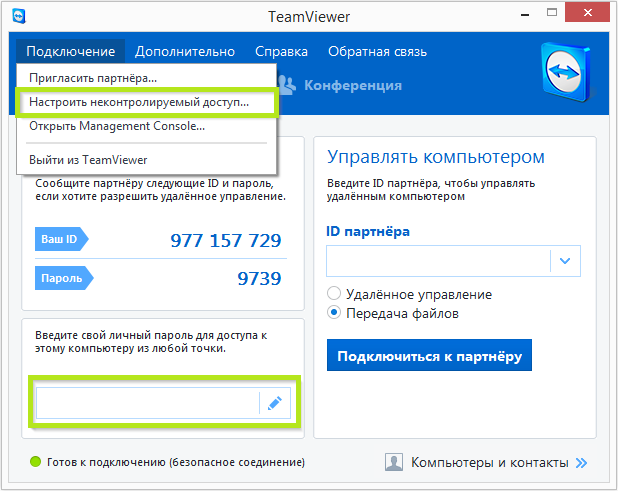Choose Настроить неконтролируемый доступ entry

(x=146, y=102)
